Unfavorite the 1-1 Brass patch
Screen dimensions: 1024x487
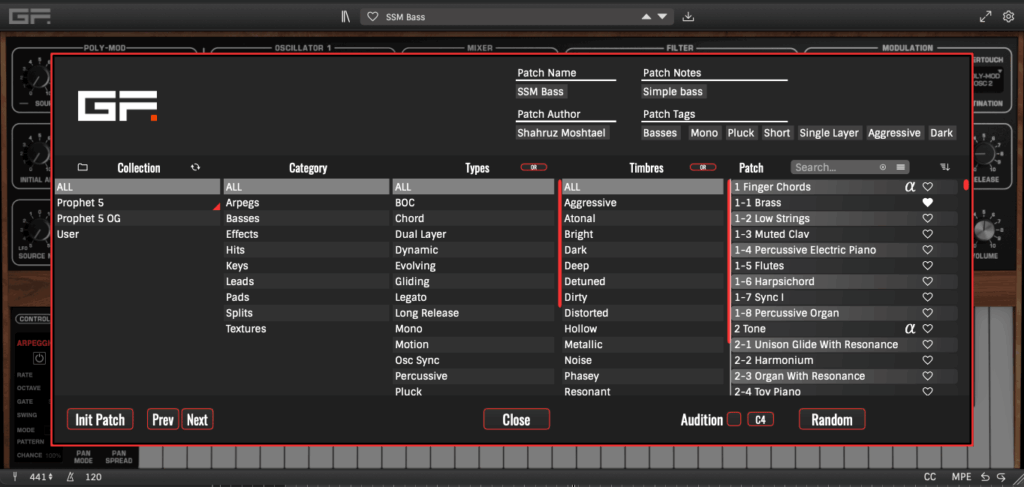[927, 203]
